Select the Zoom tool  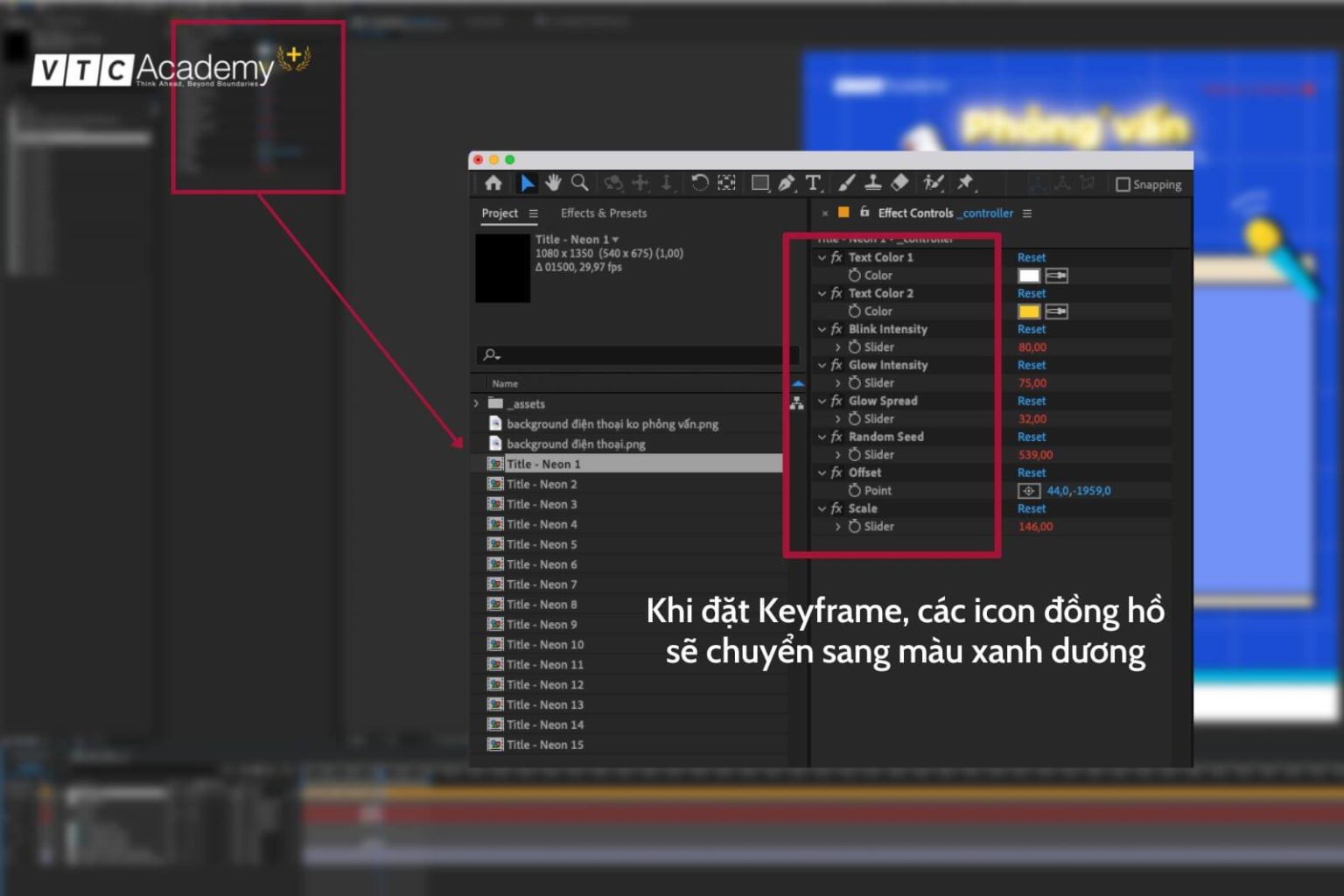point(578,183)
